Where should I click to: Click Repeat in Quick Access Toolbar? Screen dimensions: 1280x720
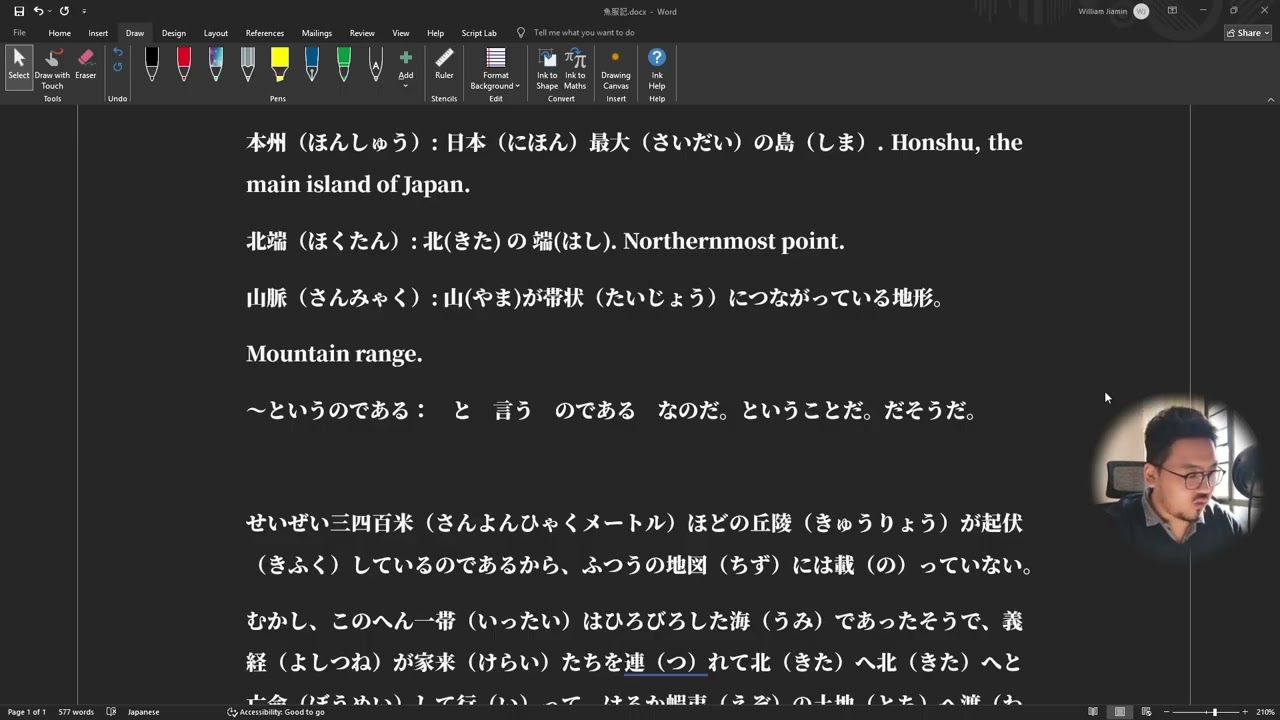coord(64,11)
